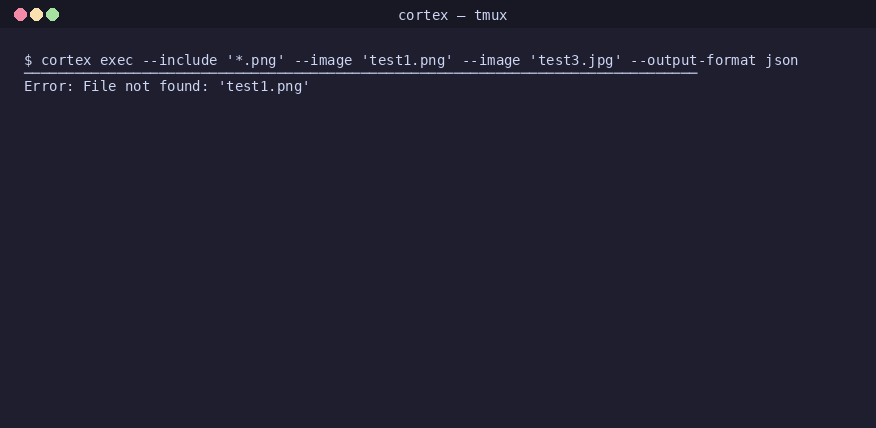
Task: Click the first '--image' flag
Action: (x=322, y=60)
